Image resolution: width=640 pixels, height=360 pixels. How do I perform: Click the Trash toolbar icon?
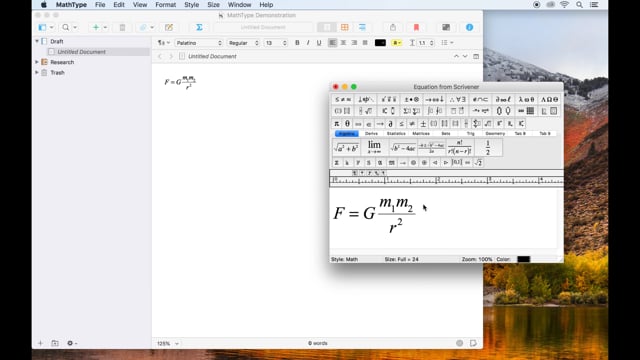122,27
